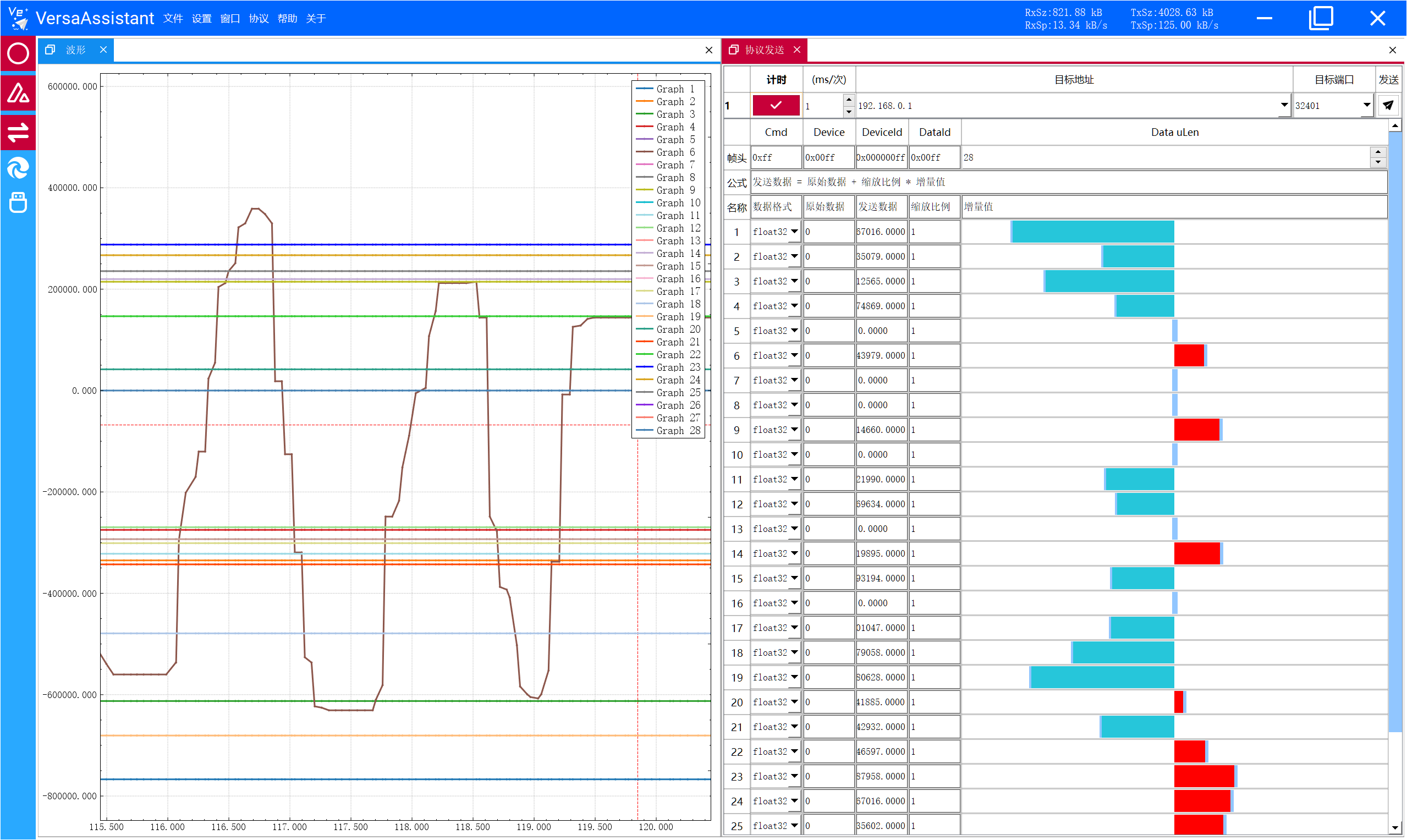Open the 协议 menu
Viewport: 1407px width, 840px height.
[259, 19]
